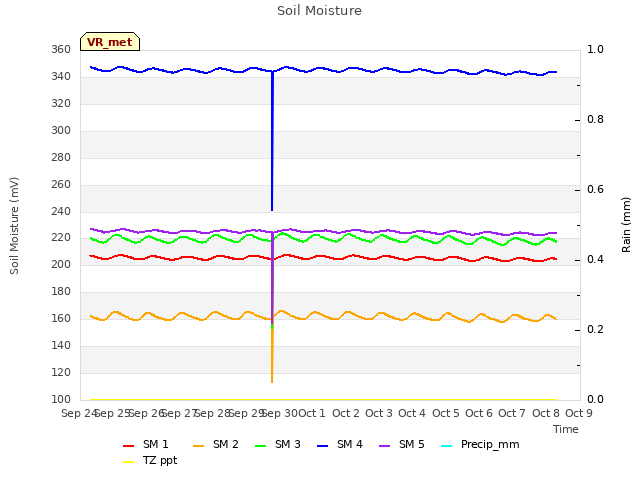Click the Oct 7 date tick label
This screenshot has height=480, width=640.
(512, 413)
